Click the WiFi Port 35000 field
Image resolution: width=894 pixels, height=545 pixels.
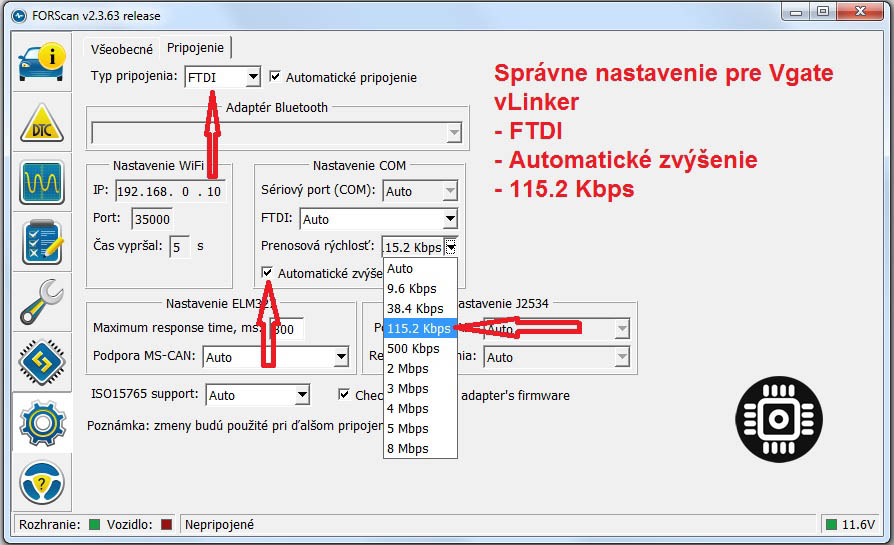152,219
